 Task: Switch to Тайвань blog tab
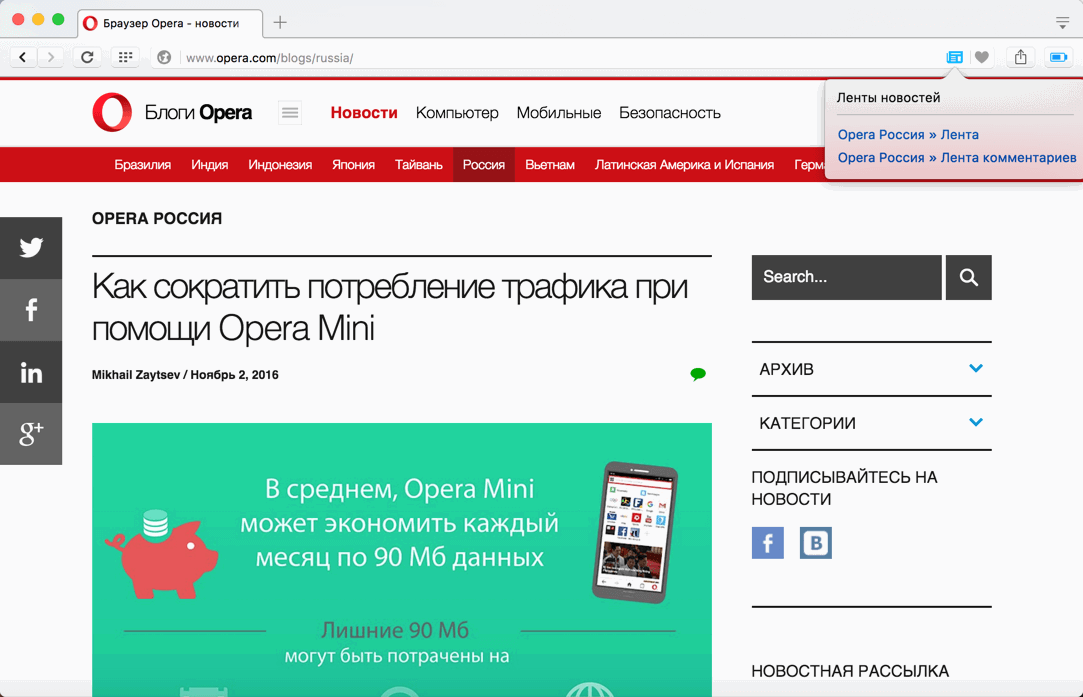(419, 164)
